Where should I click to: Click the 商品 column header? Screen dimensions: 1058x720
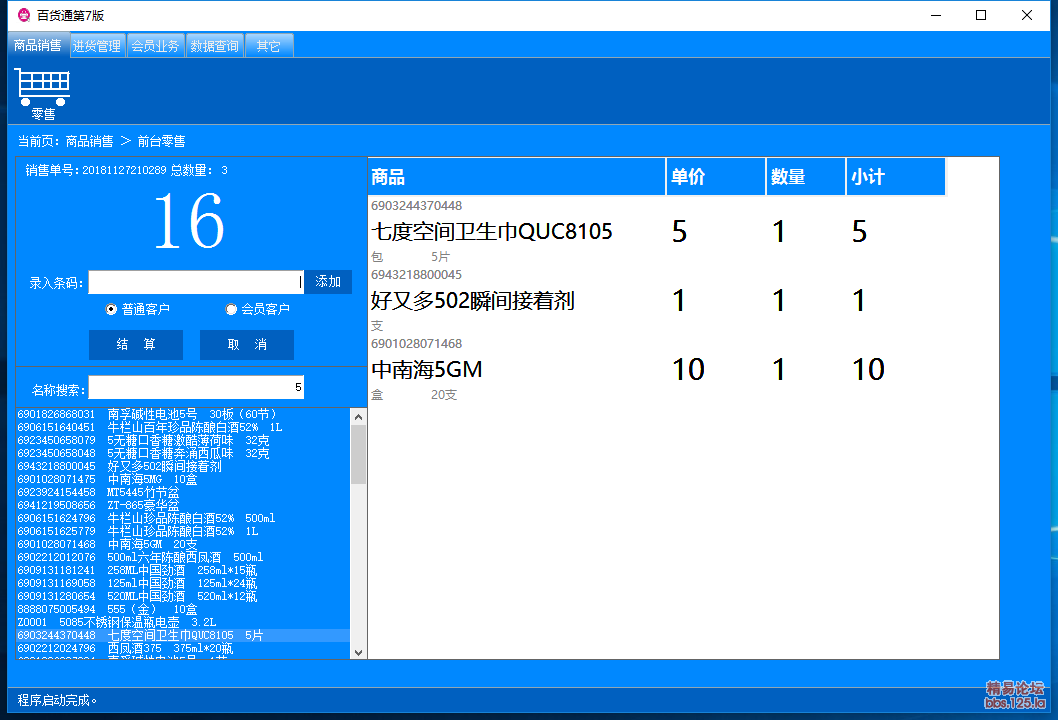[516, 177]
